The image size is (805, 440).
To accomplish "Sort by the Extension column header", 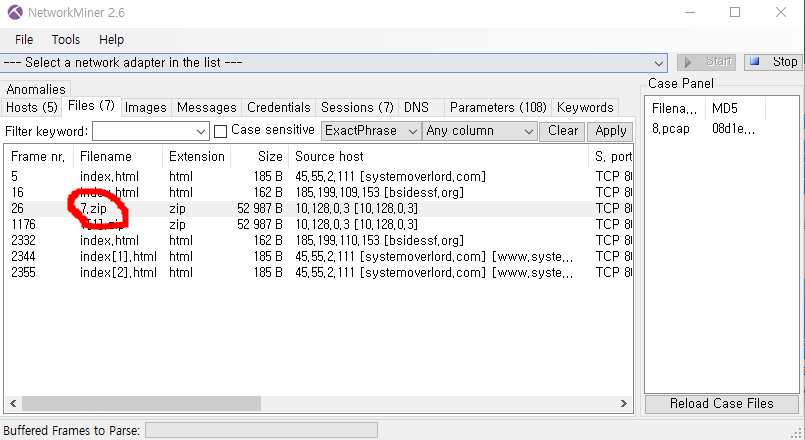I will [x=197, y=157].
